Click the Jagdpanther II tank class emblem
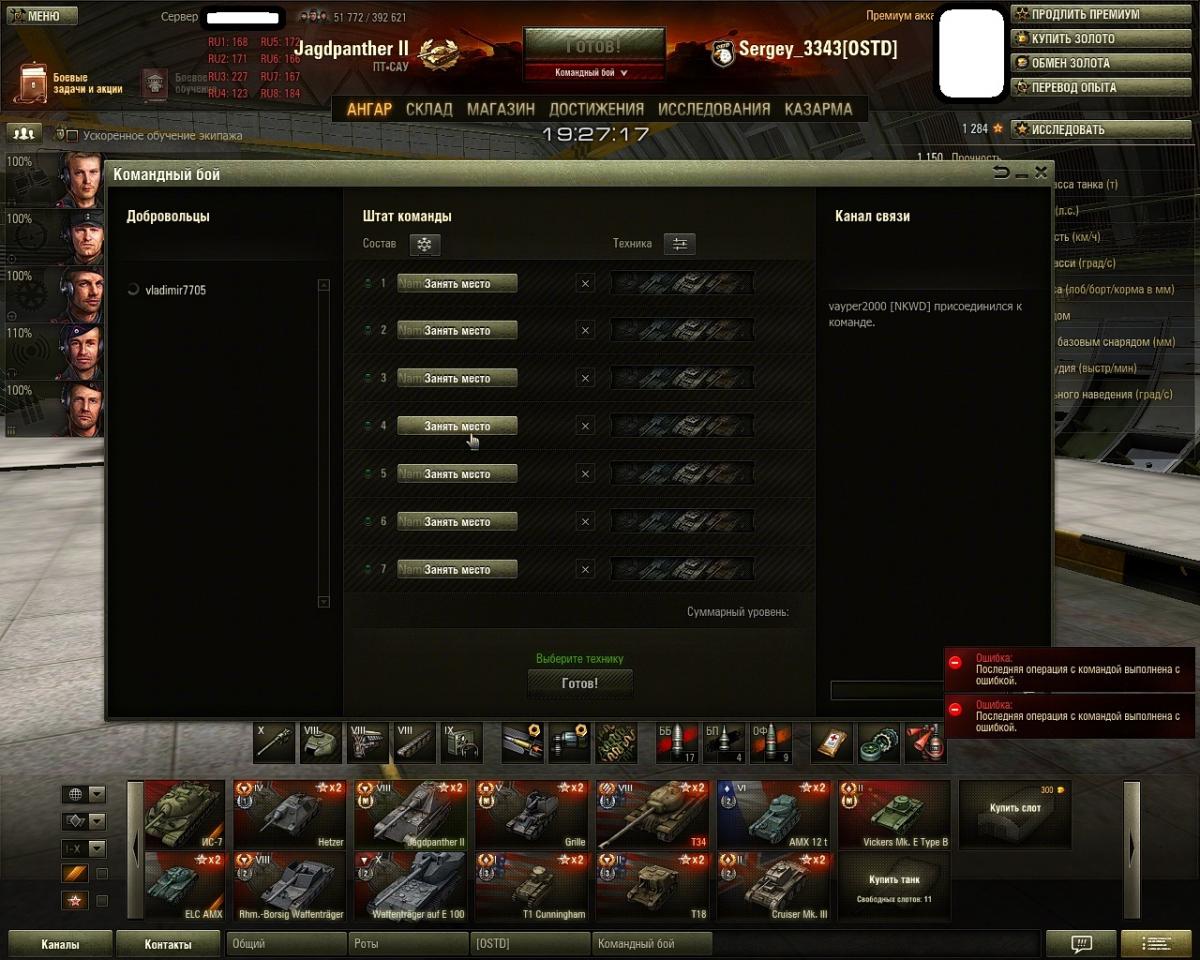This screenshot has width=1200, height=960. tap(437, 55)
